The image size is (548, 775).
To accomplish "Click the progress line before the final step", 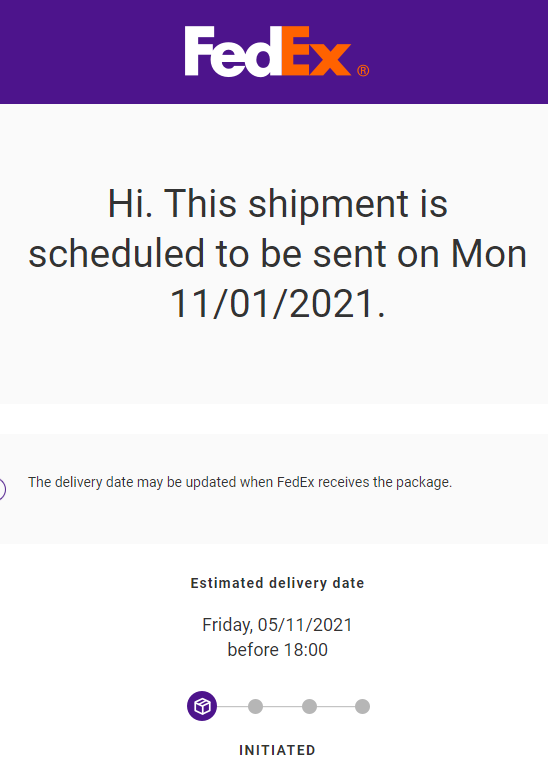I will click(336, 707).
